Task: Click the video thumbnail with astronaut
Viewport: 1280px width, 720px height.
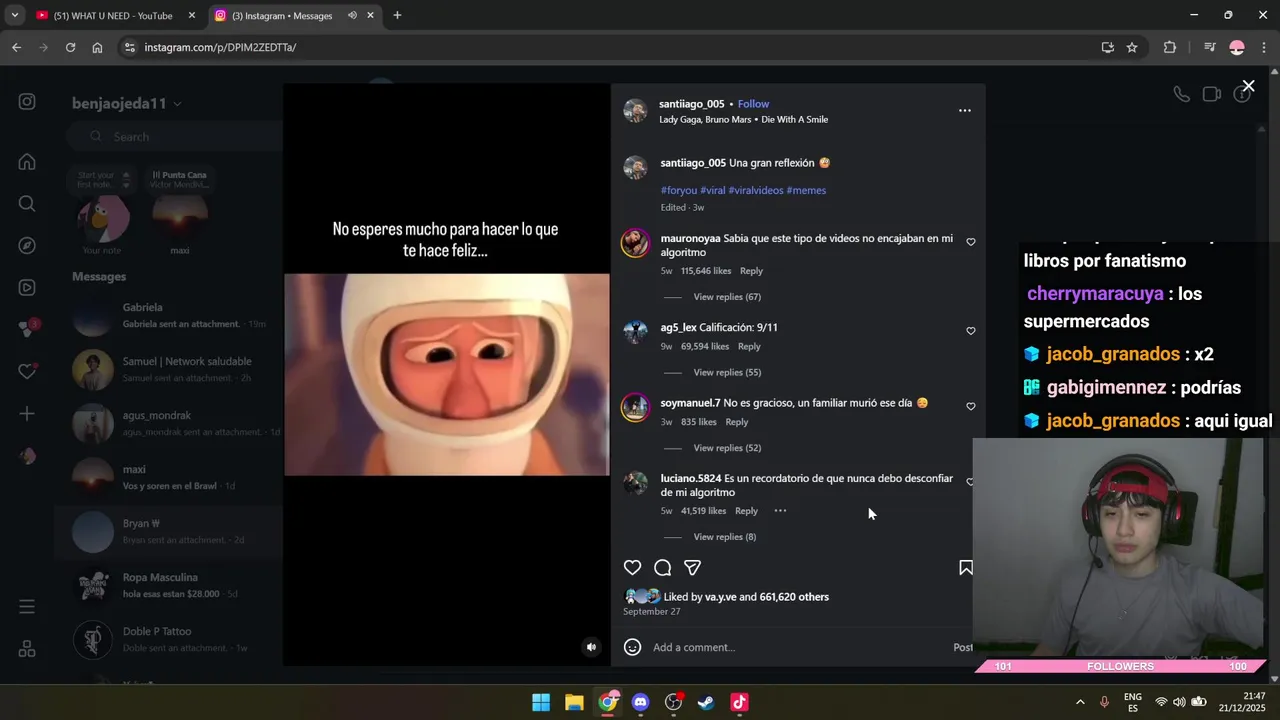Action: (x=447, y=375)
